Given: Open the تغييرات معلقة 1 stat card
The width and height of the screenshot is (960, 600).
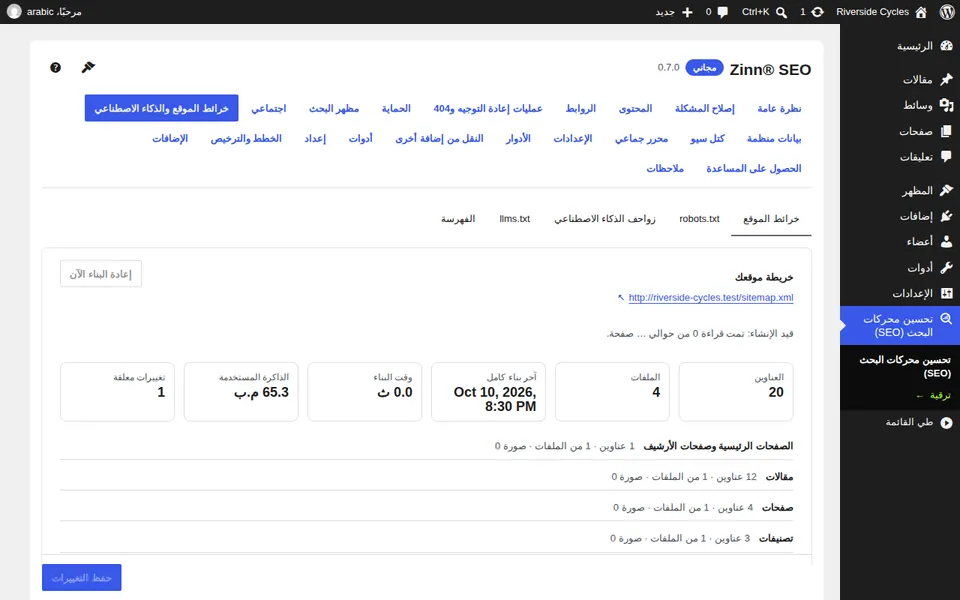Looking at the screenshot, I should click(x=118, y=392).
